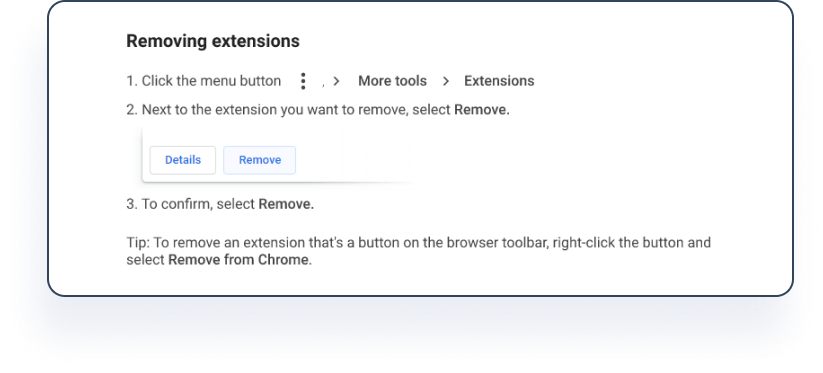Click the text 'Click the menu button'
The height and width of the screenshot is (373, 823).
coord(211,81)
